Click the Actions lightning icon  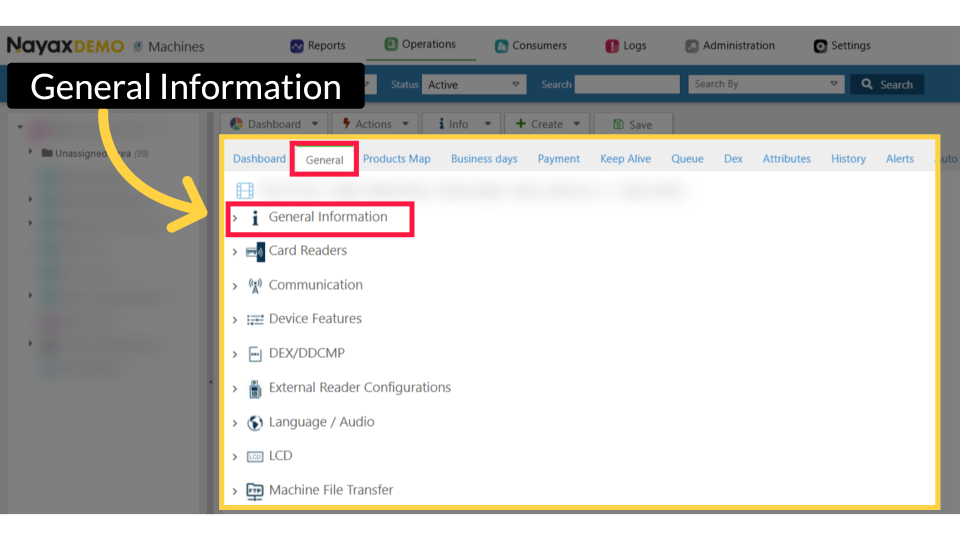click(347, 124)
